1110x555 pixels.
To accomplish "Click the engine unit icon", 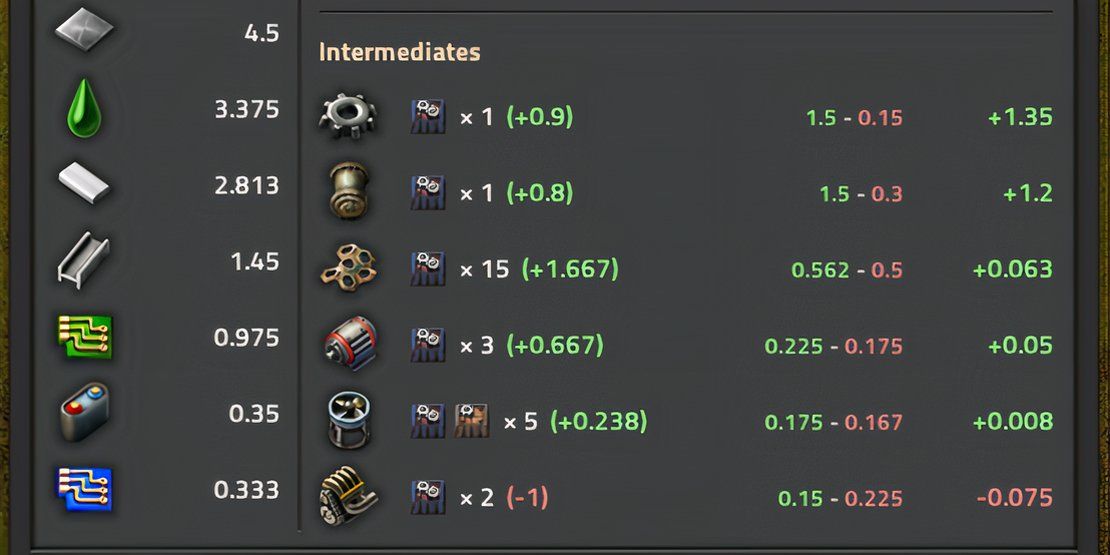I will 348,497.
